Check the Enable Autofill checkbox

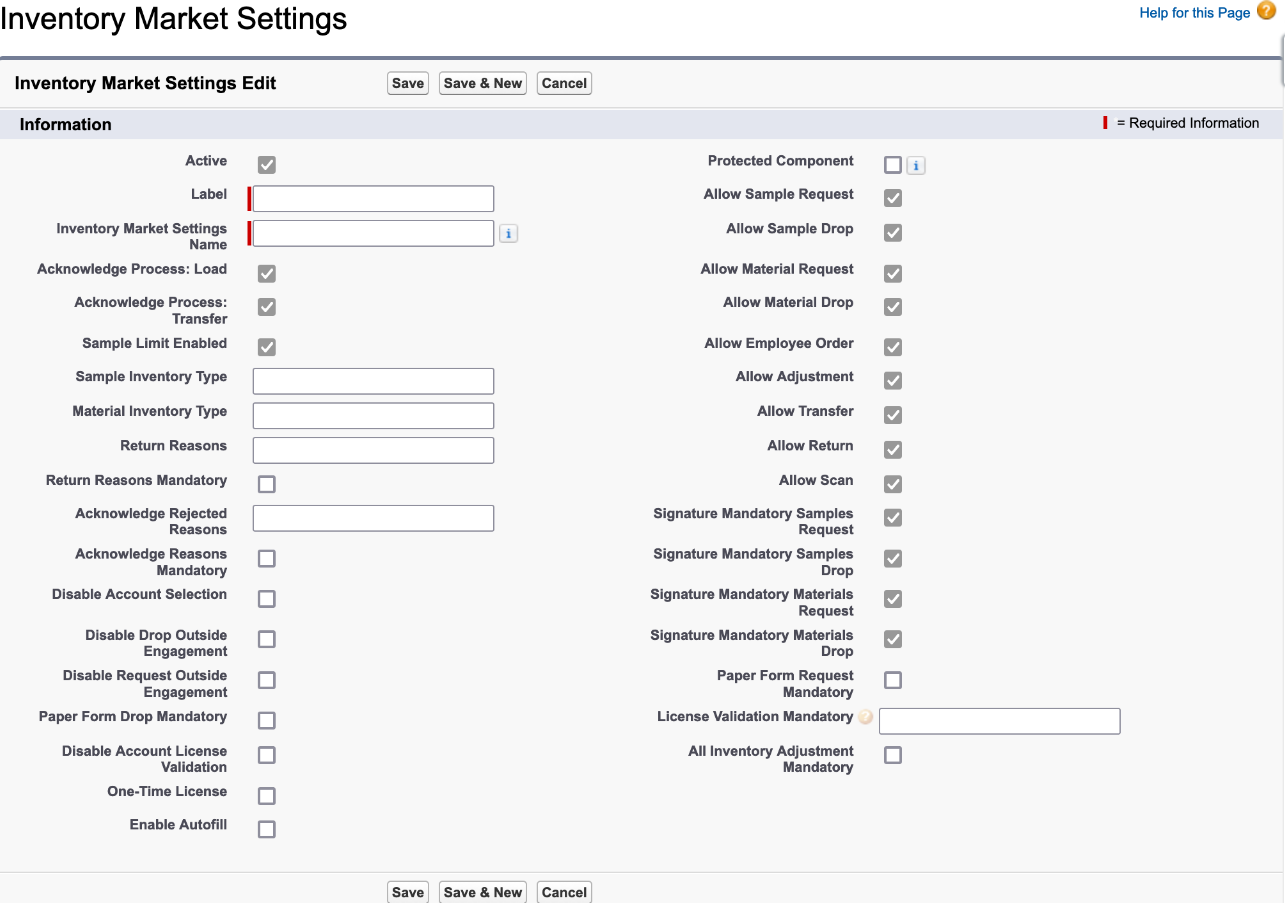[267, 829]
